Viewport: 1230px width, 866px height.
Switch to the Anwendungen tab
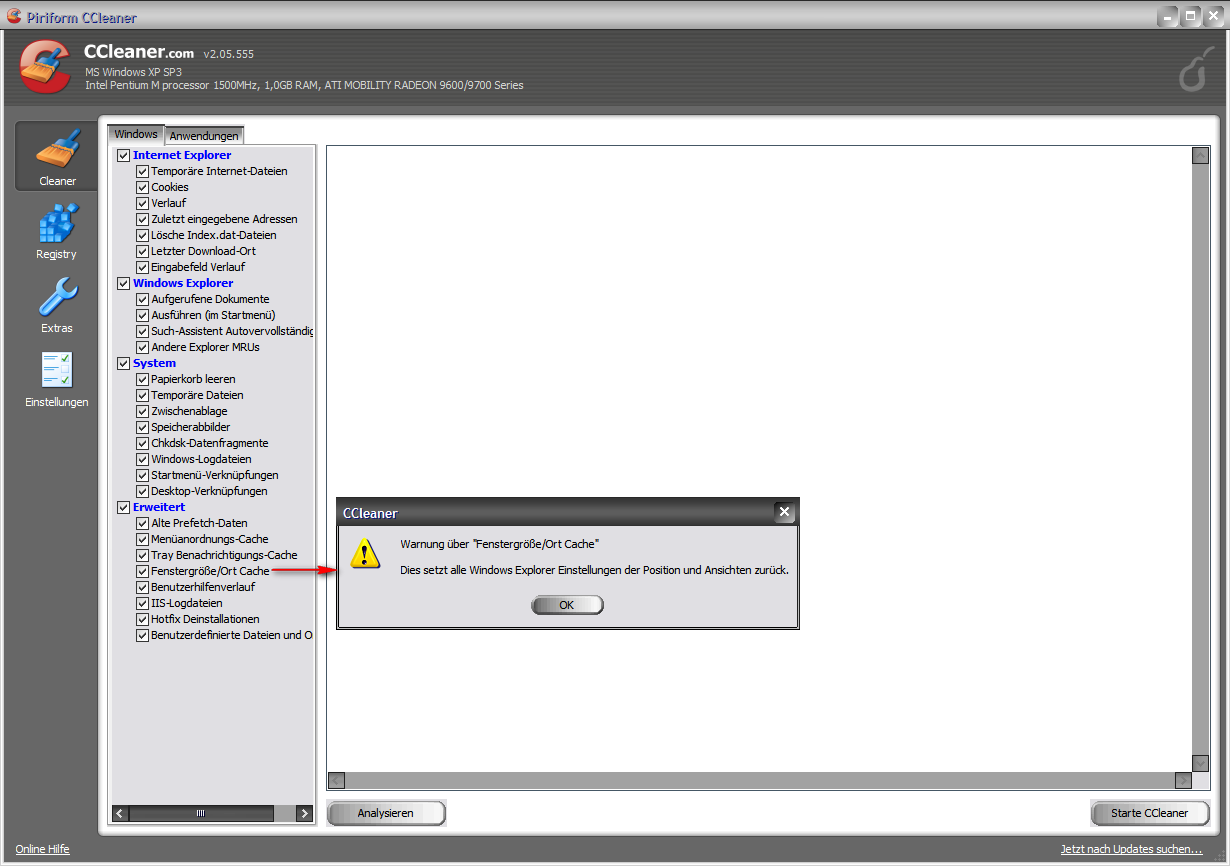(204, 135)
